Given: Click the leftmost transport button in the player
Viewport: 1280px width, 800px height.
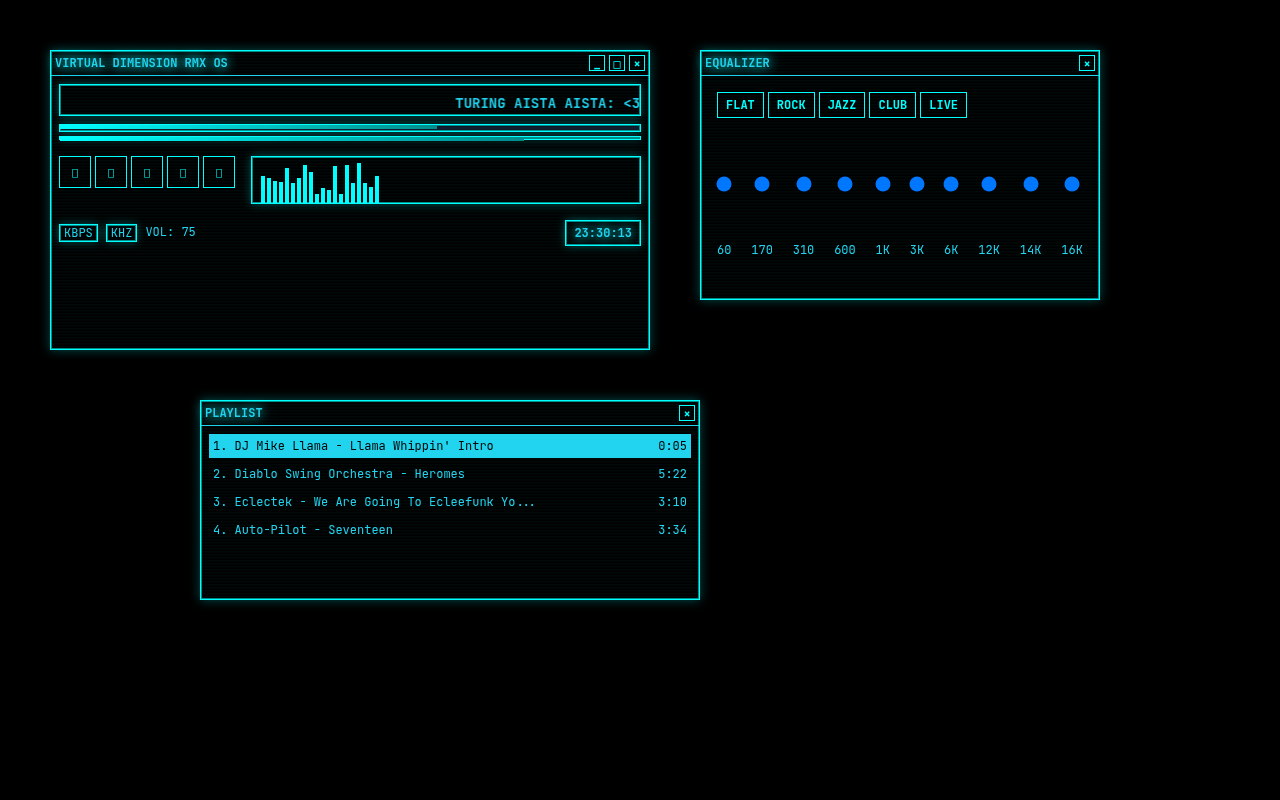Looking at the screenshot, I should tap(75, 172).
